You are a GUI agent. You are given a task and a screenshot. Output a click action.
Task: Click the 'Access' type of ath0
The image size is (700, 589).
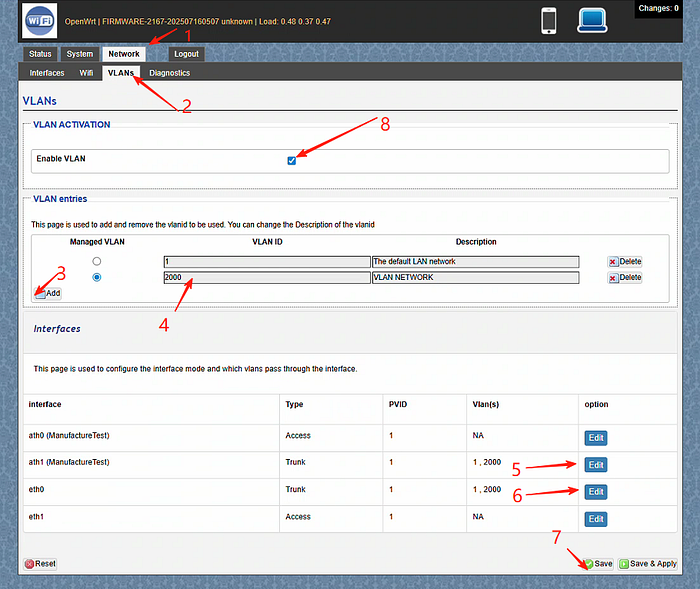click(x=298, y=435)
